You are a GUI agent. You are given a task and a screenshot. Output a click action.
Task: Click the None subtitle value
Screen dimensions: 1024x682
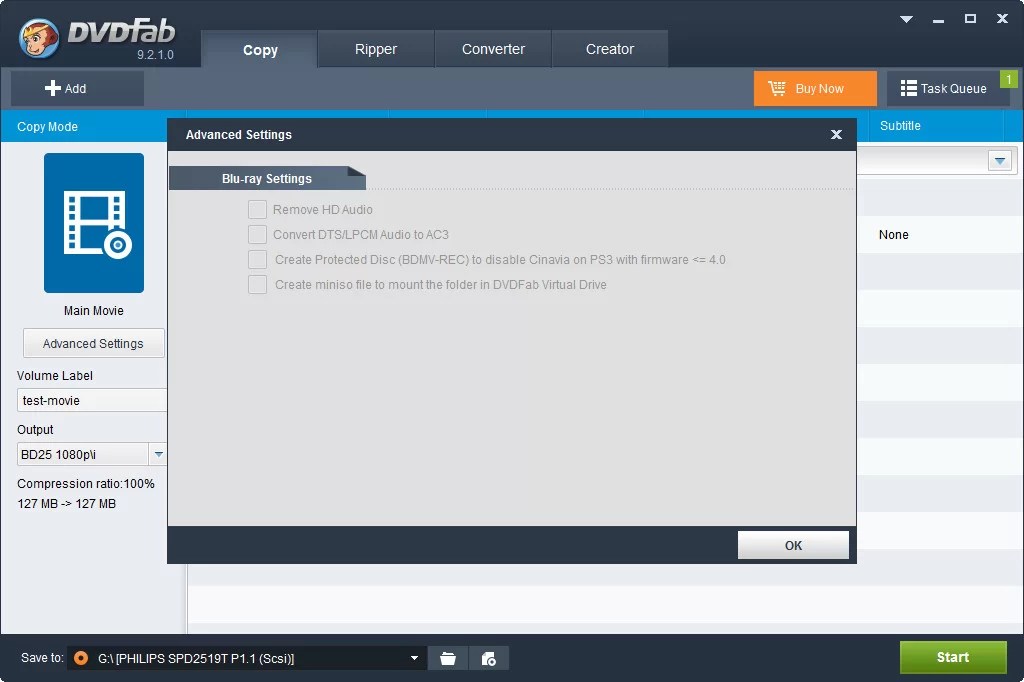(893, 235)
